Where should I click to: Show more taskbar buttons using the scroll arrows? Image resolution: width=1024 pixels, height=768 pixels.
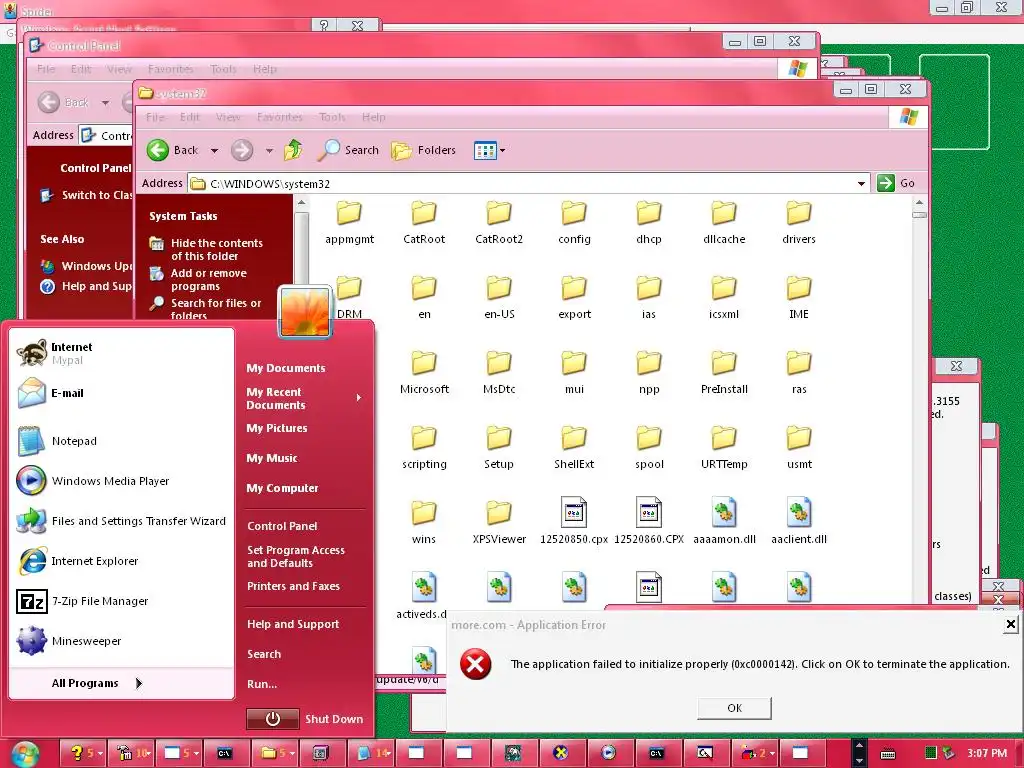coord(859,753)
